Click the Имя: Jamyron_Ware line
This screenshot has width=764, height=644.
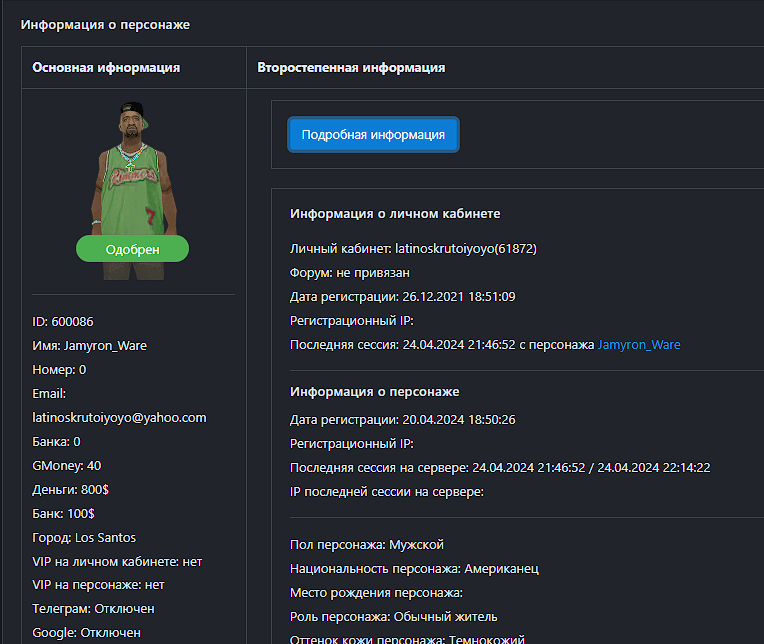pyautogui.click(x=89, y=345)
